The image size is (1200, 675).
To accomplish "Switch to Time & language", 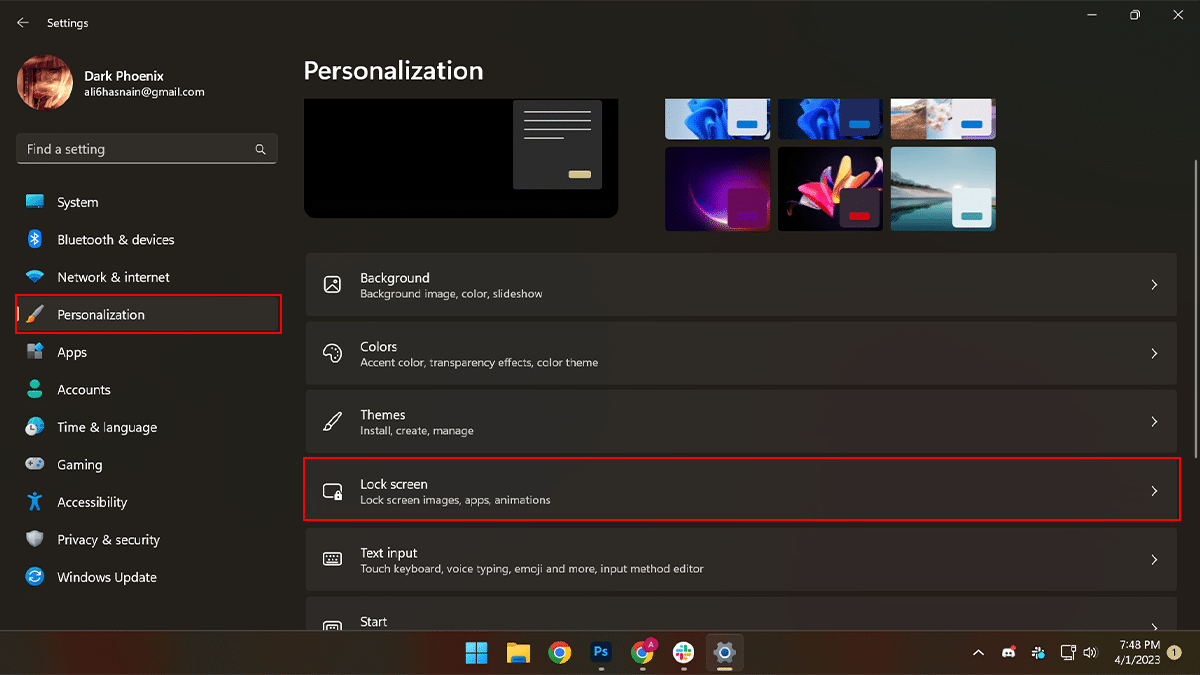I will point(107,427).
